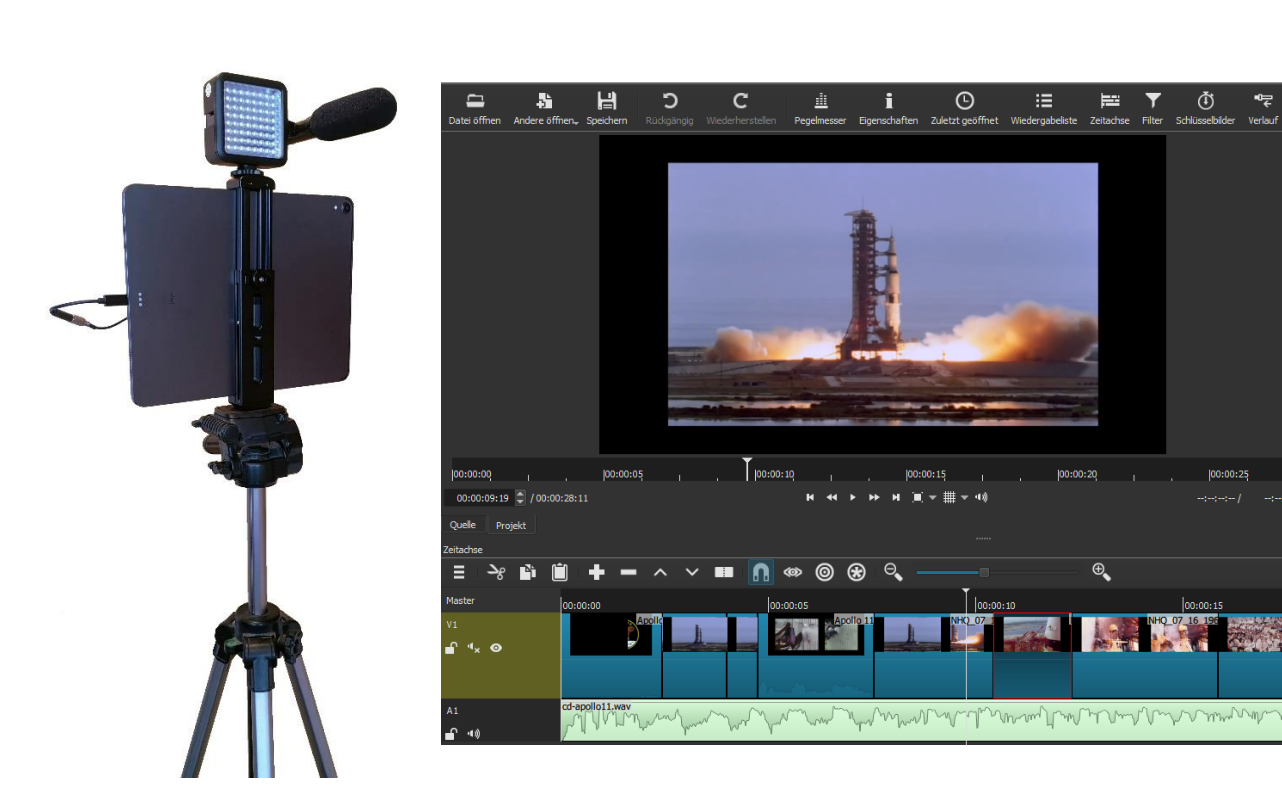Open the Andere öffnen dropdown
This screenshot has height=789, width=1282.
[545, 107]
